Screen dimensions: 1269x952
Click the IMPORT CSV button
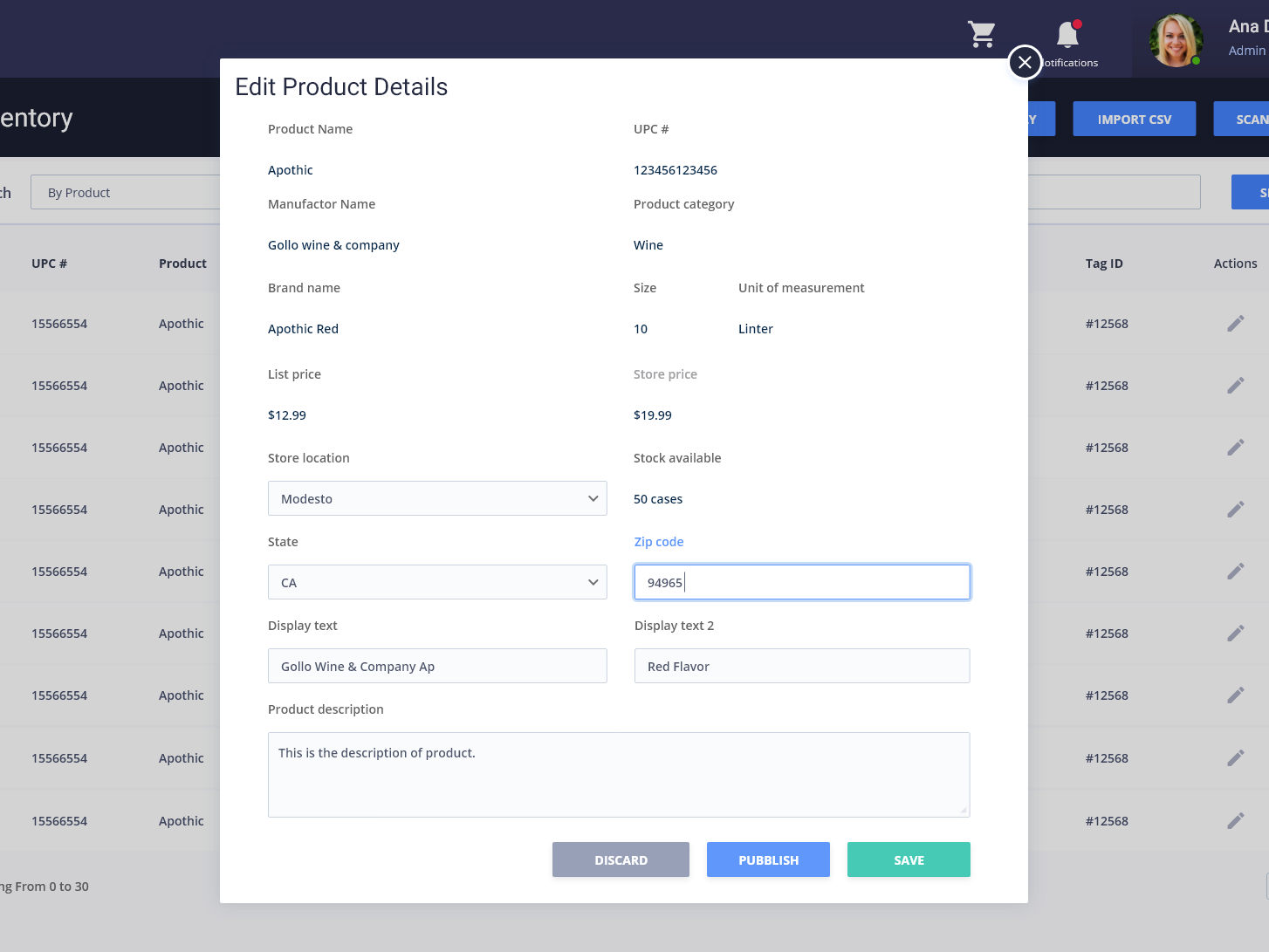pyautogui.click(x=1134, y=119)
